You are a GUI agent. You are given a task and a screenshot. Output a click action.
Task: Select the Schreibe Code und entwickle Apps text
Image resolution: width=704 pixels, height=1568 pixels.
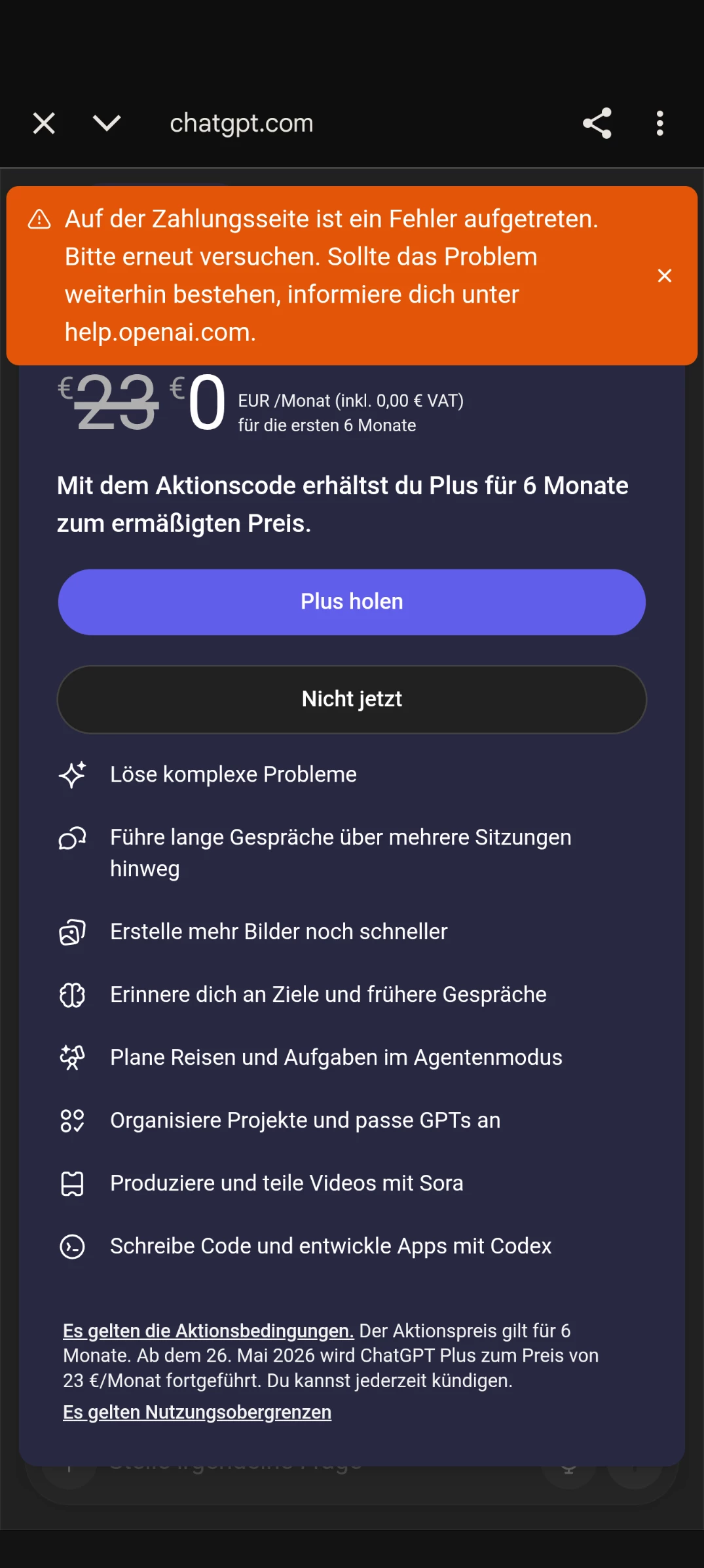331,1246
